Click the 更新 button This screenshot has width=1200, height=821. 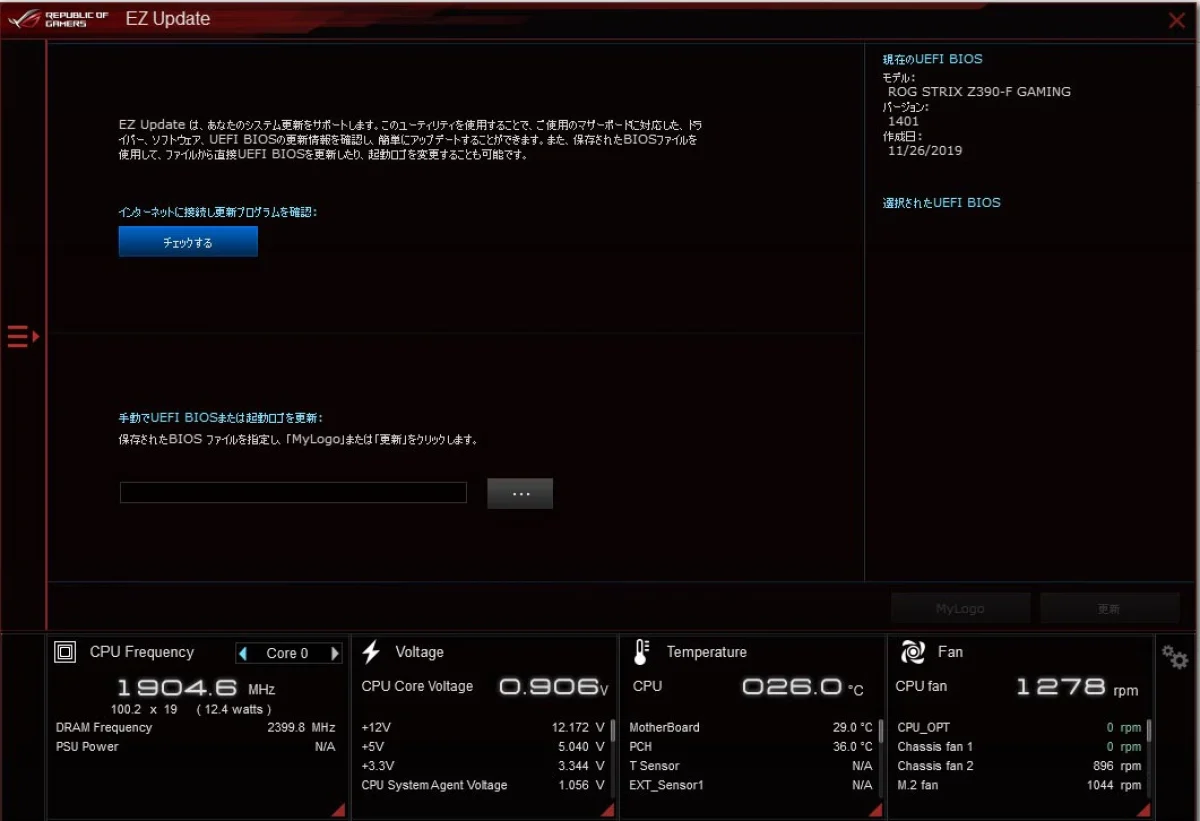click(x=1109, y=607)
